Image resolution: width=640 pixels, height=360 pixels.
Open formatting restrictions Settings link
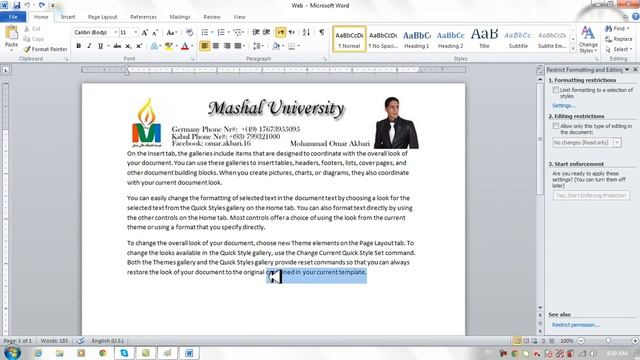tap(564, 106)
